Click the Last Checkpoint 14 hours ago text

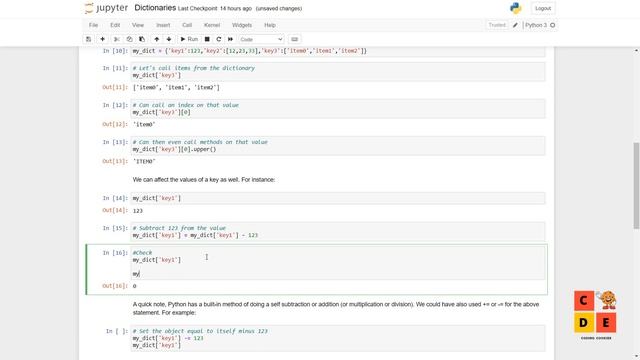(x=215, y=9)
